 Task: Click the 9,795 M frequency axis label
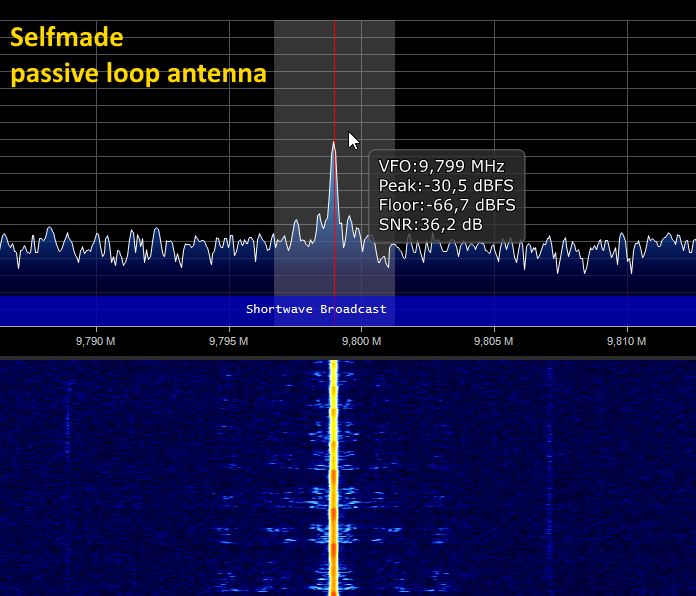[229, 341]
